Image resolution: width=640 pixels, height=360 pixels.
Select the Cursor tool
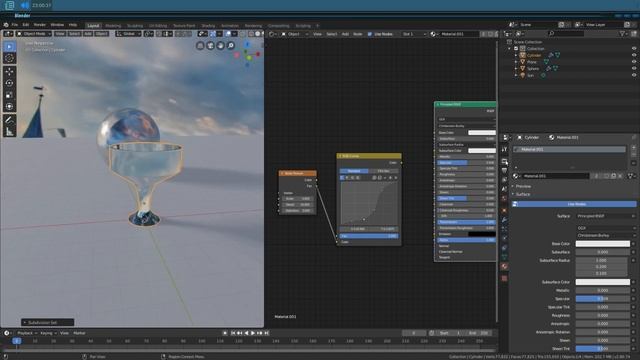(x=9, y=58)
